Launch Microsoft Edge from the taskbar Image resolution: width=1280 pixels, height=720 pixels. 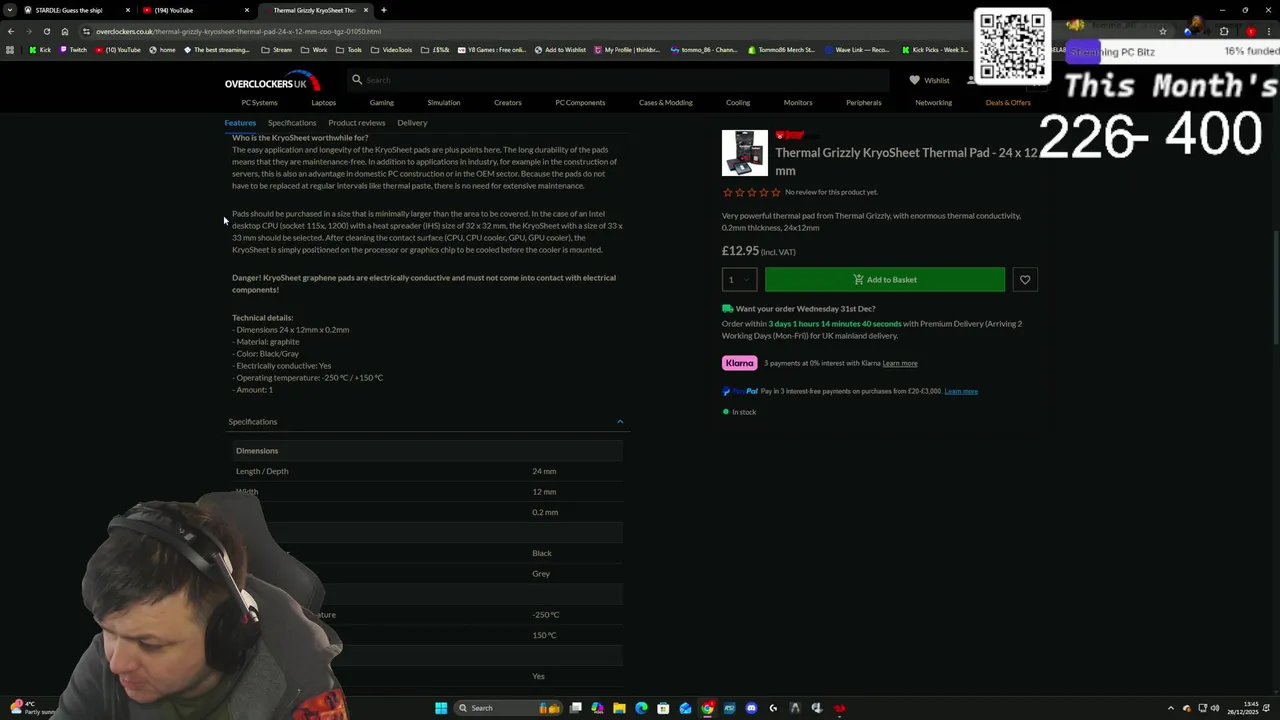pos(641,708)
